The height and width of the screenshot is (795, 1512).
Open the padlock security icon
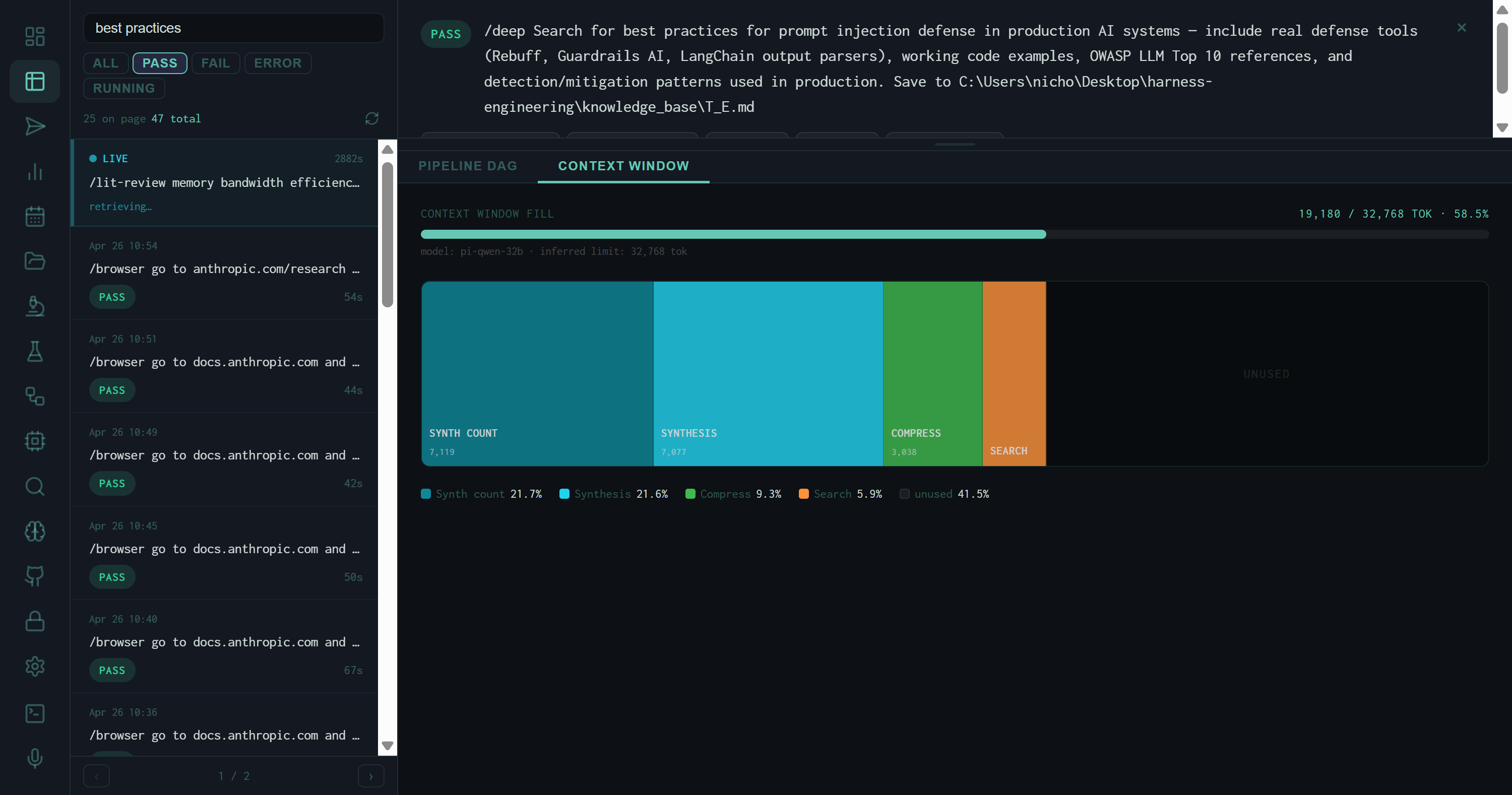click(35, 621)
